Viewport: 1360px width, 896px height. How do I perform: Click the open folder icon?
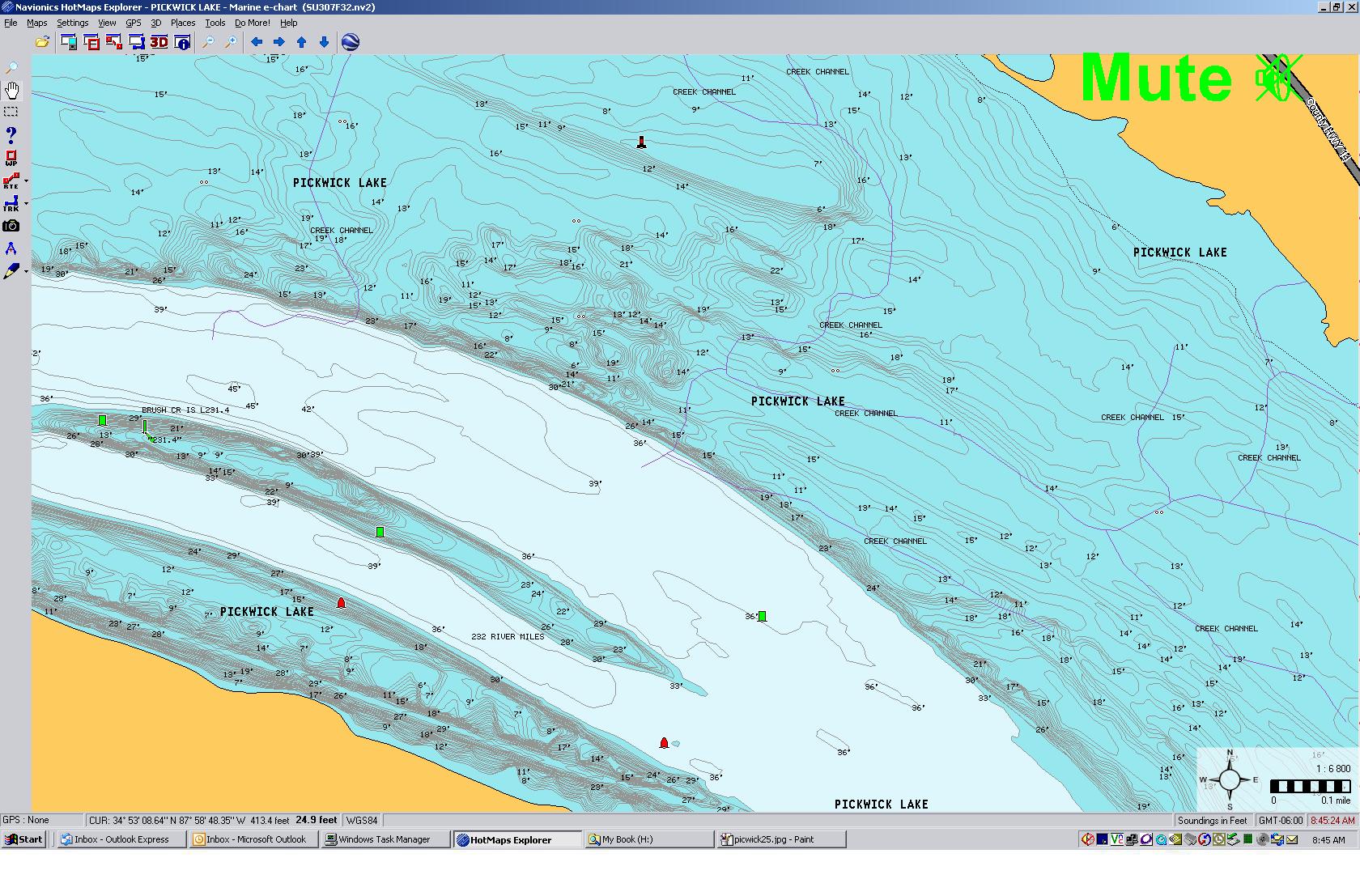pos(42,42)
